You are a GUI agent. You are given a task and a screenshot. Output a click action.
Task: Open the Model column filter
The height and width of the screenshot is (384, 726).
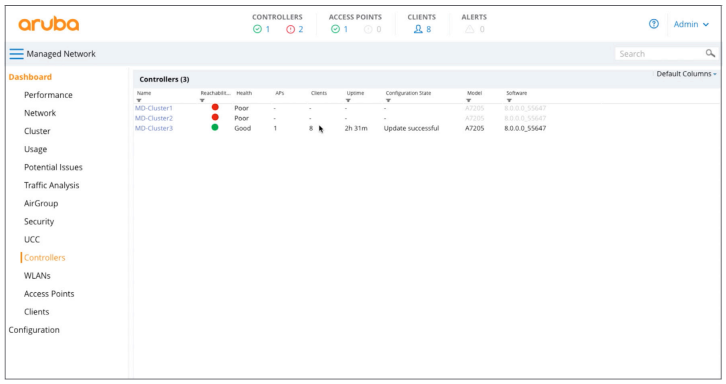[469, 100]
